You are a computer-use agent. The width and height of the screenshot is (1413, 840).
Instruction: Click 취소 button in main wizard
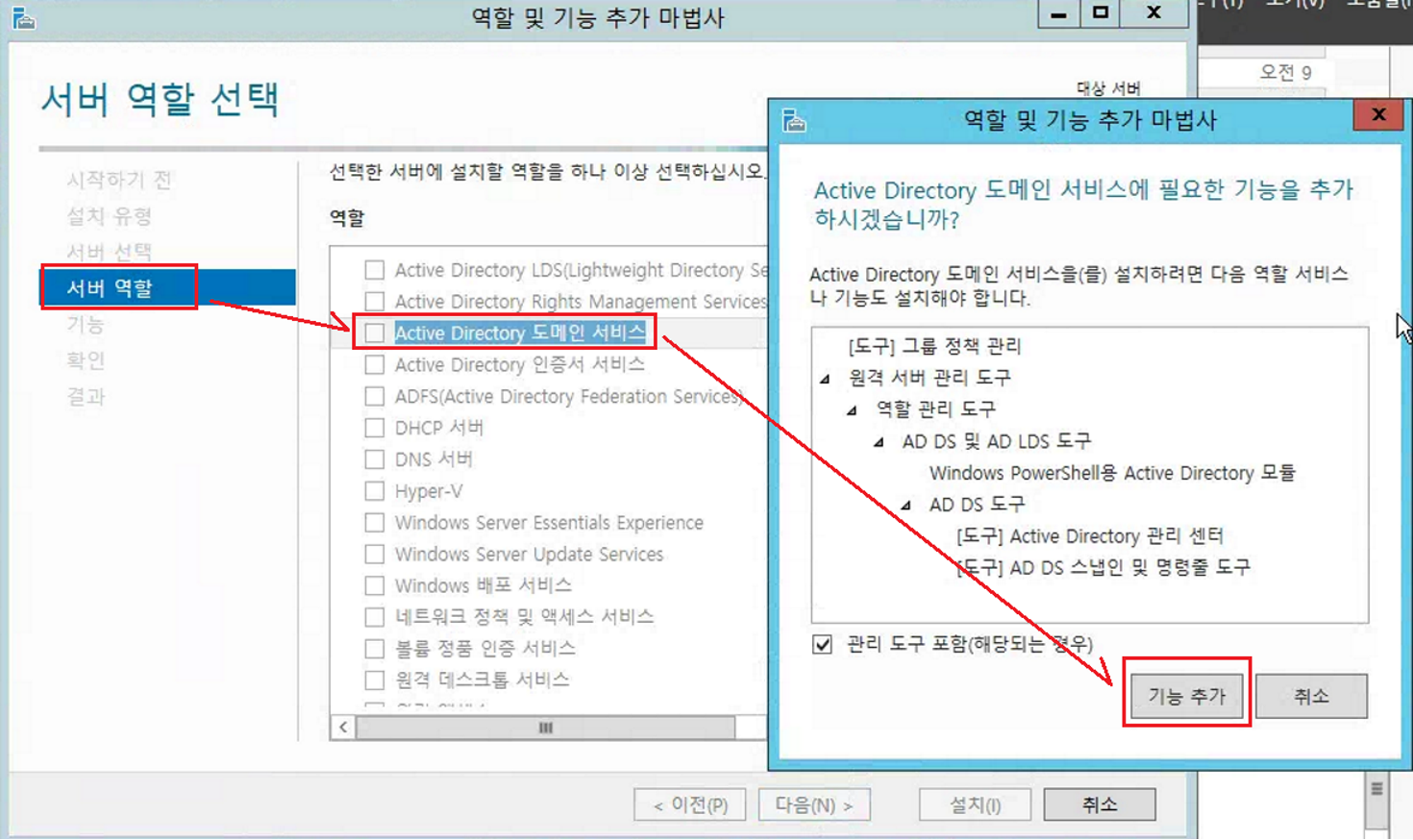1100,804
